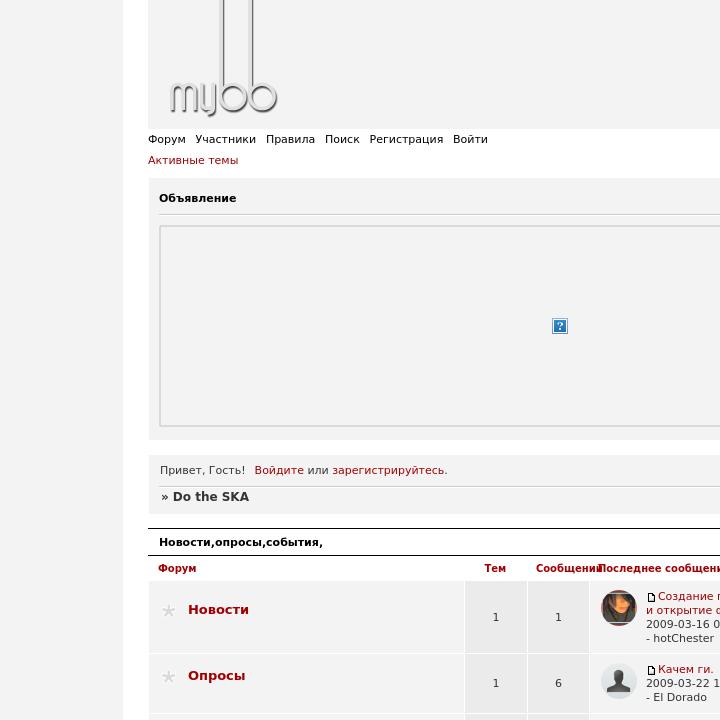This screenshot has width=720, height=720.
Task: Click the Форум column header
Action: [x=177, y=568]
